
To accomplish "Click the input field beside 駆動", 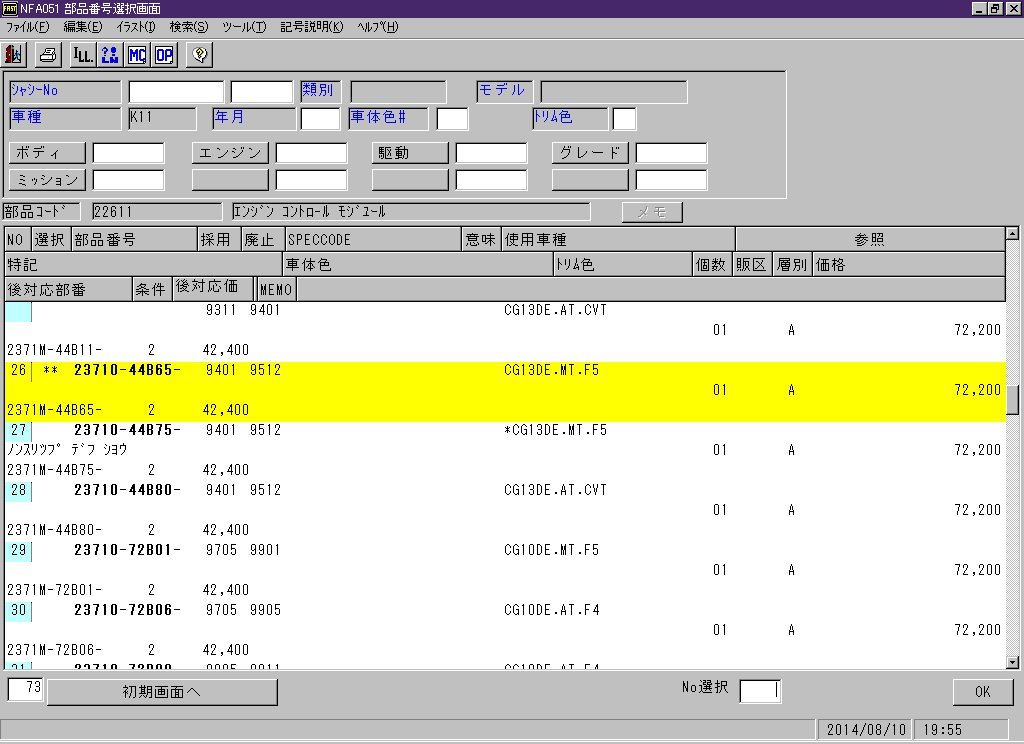I will 491,153.
